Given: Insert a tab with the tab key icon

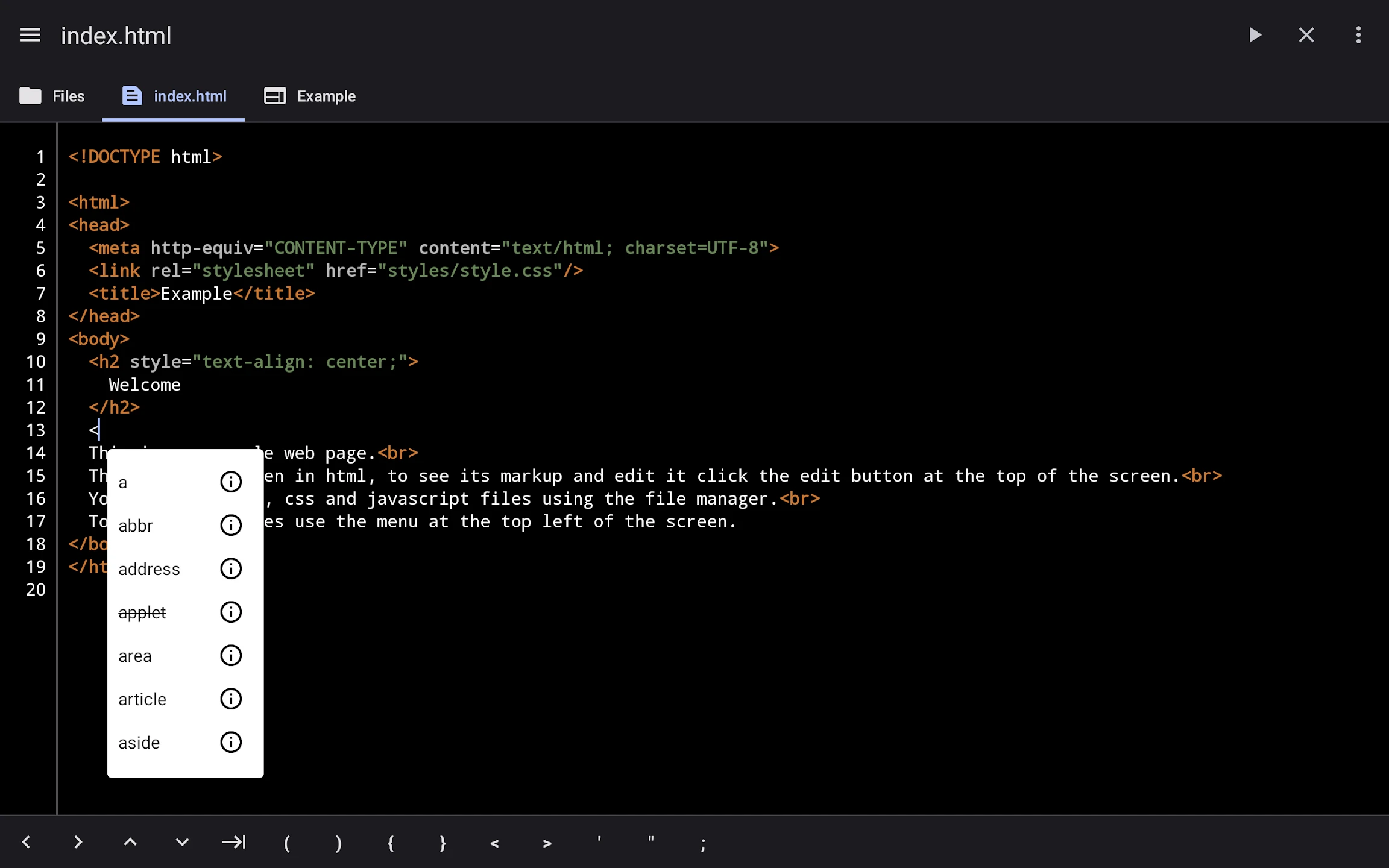Looking at the screenshot, I should point(234,842).
